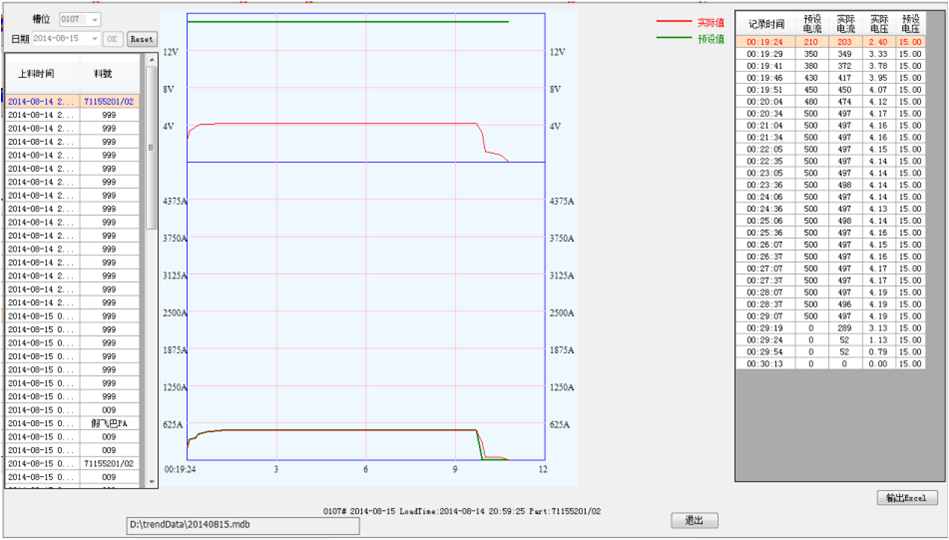Click the Reset button
This screenshot has width=949, height=540.
(142, 39)
